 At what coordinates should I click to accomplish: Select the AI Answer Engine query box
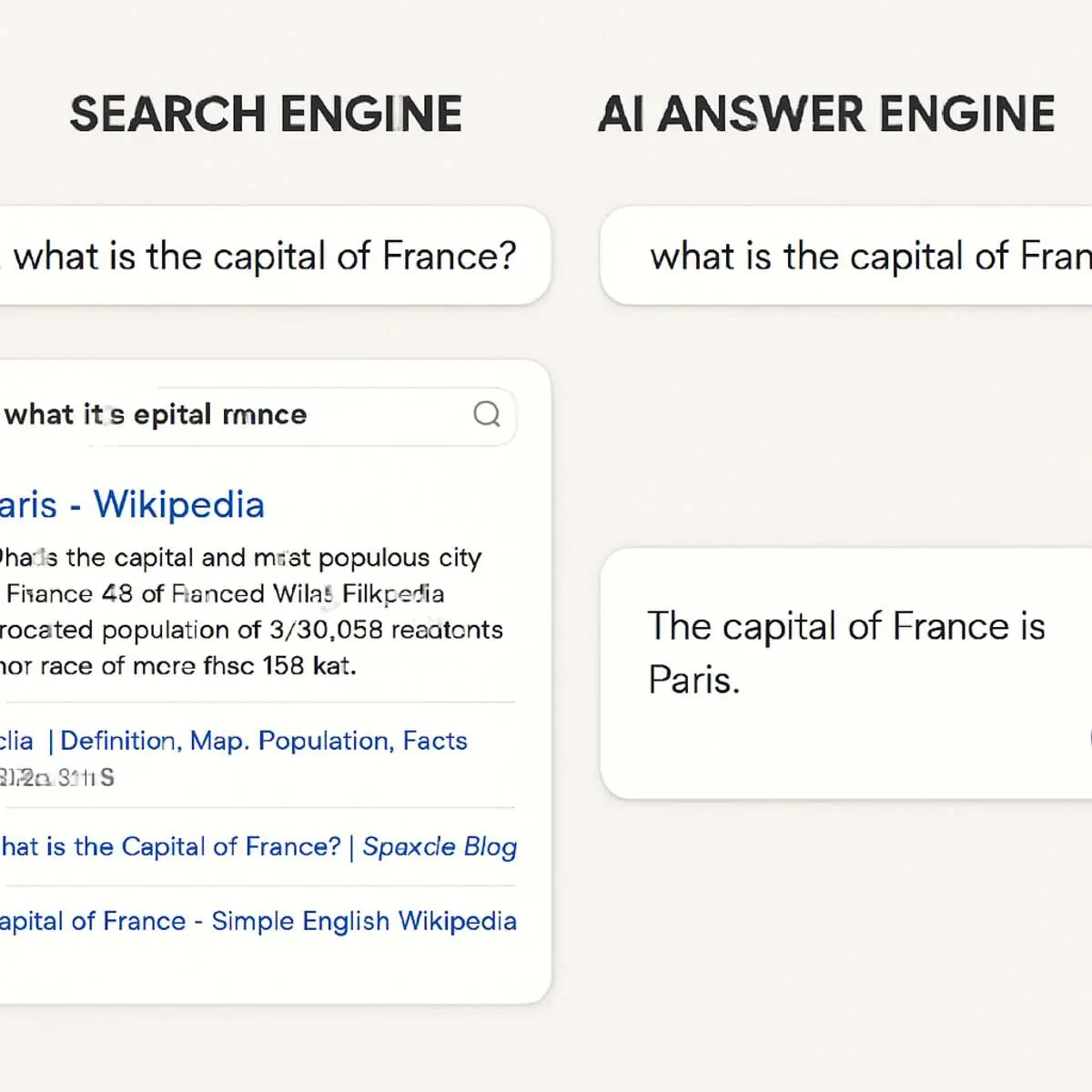(x=846, y=256)
